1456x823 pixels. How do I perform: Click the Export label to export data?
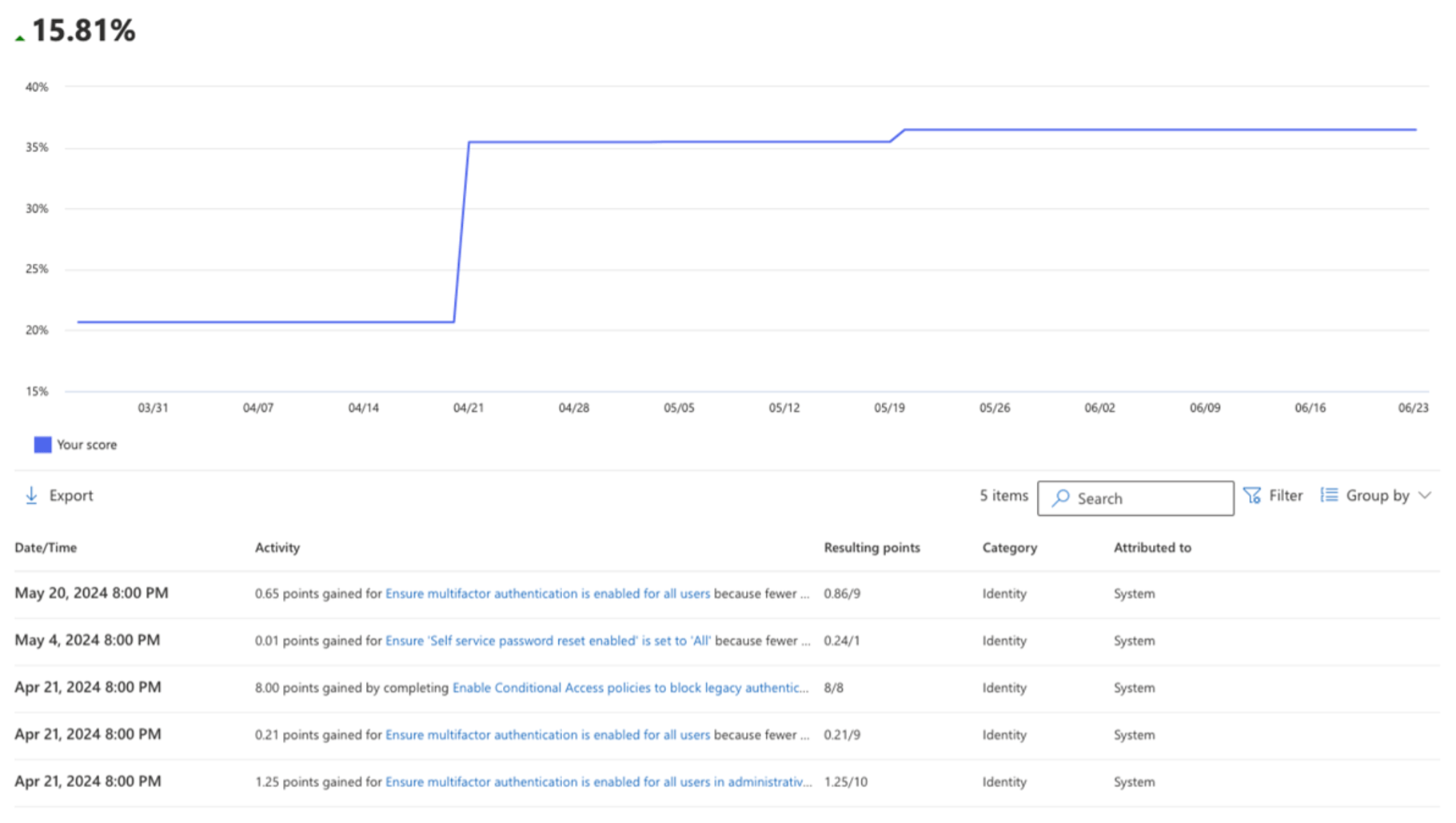(71, 495)
